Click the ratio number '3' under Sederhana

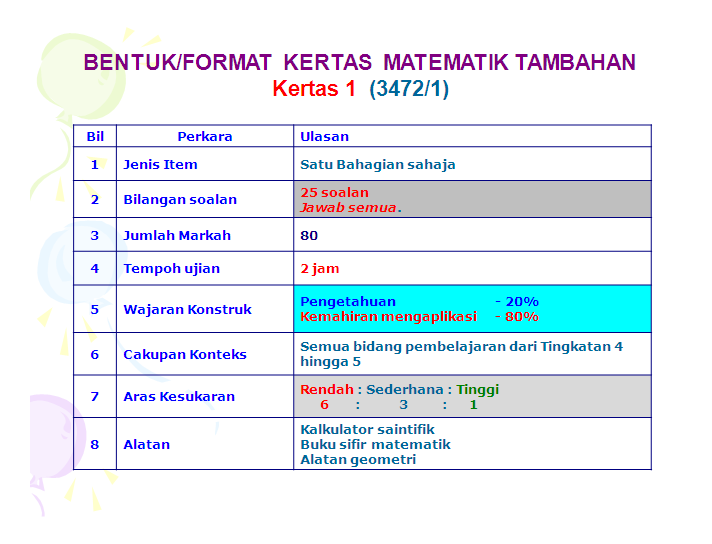(x=403, y=405)
